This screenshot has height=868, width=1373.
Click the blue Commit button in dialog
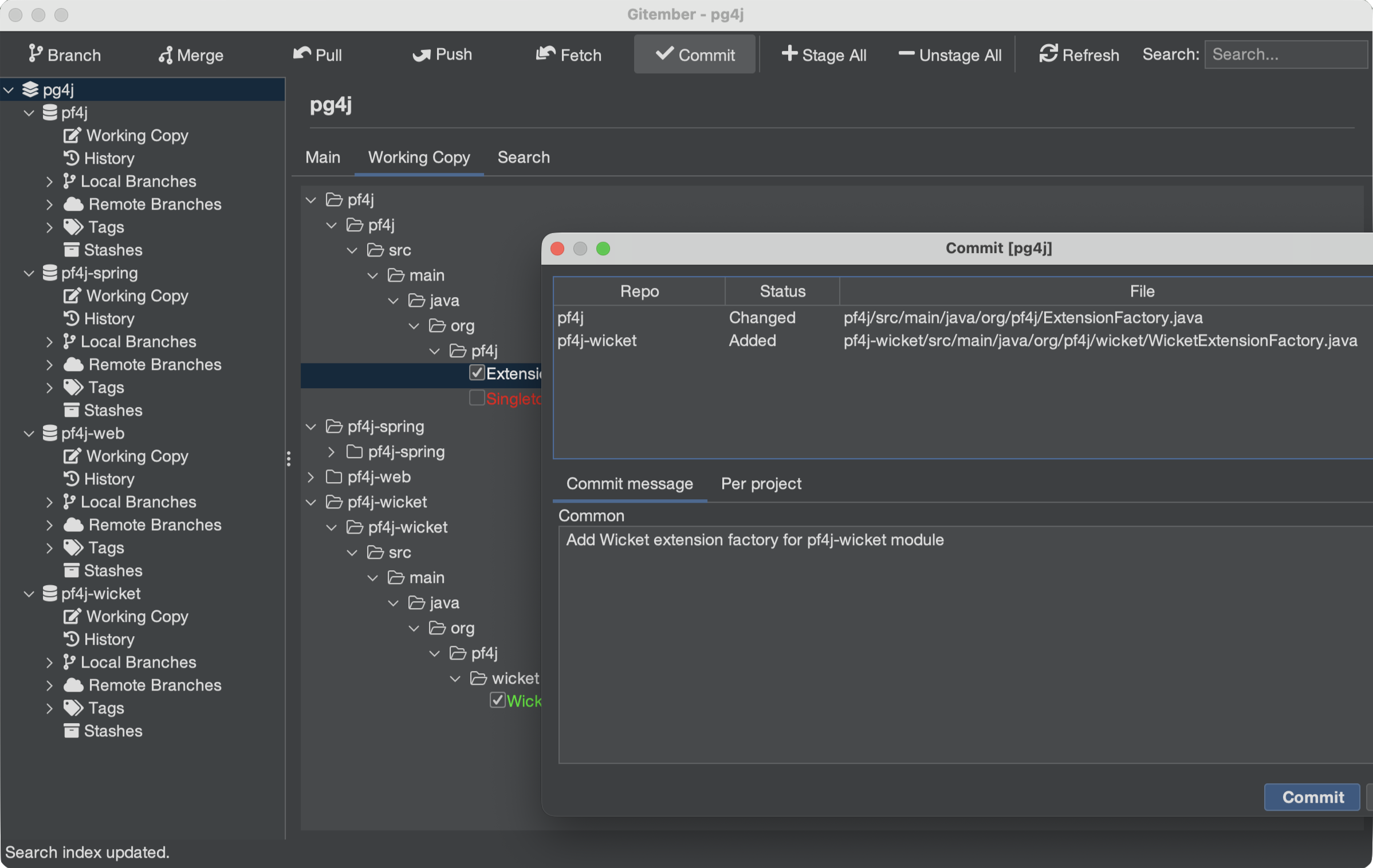coord(1312,796)
